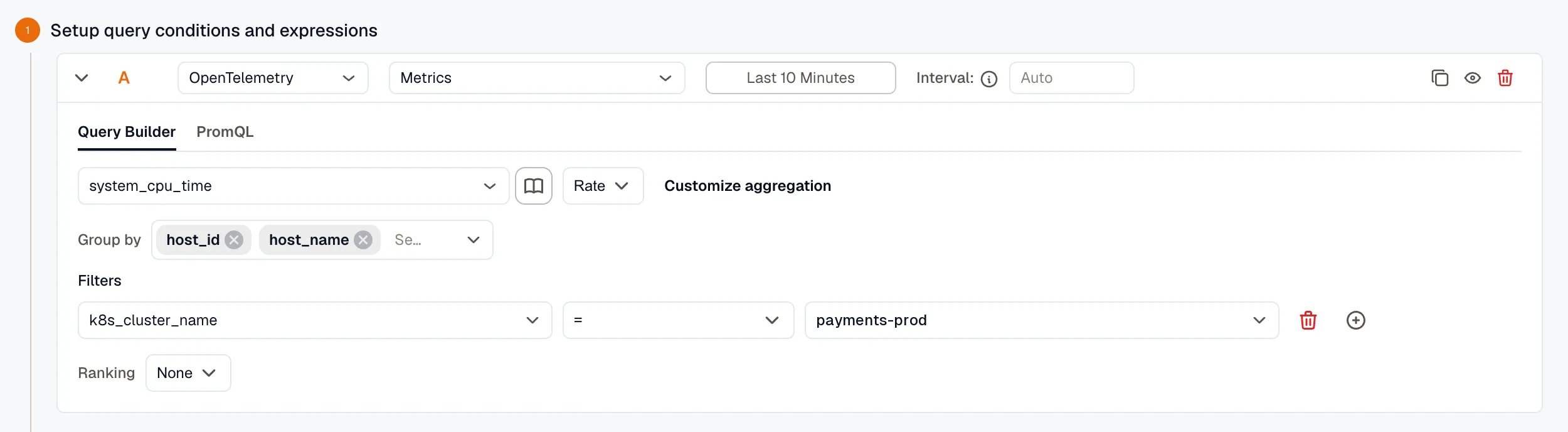
Task: Open the OpenTelemetry data source dropdown
Action: (x=273, y=78)
